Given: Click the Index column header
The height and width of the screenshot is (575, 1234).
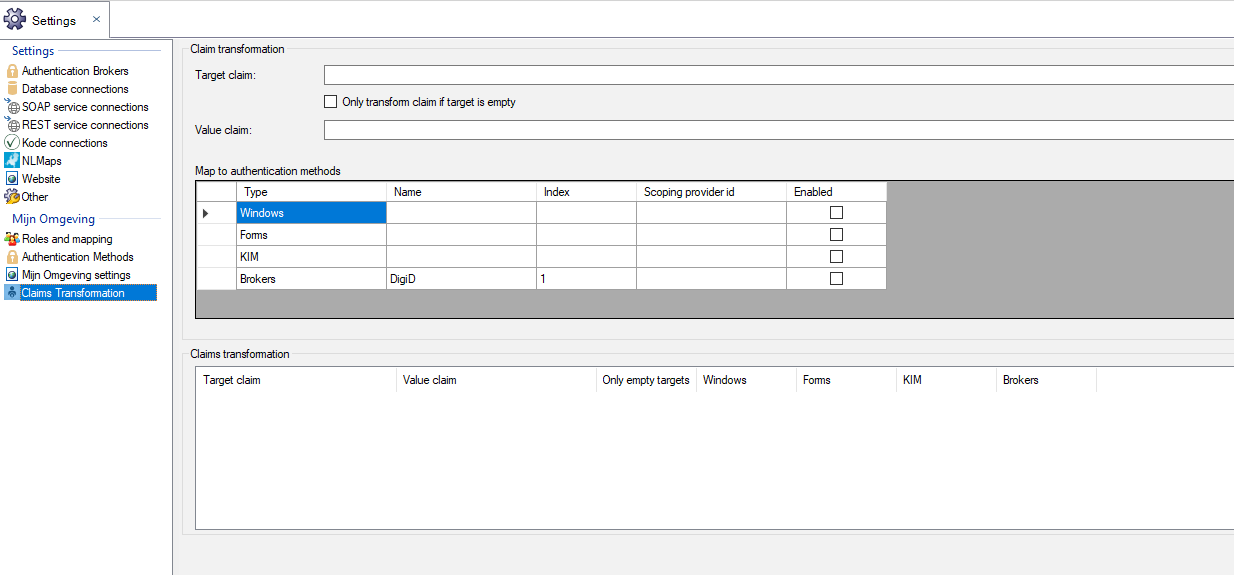Looking at the screenshot, I should [x=586, y=192].
